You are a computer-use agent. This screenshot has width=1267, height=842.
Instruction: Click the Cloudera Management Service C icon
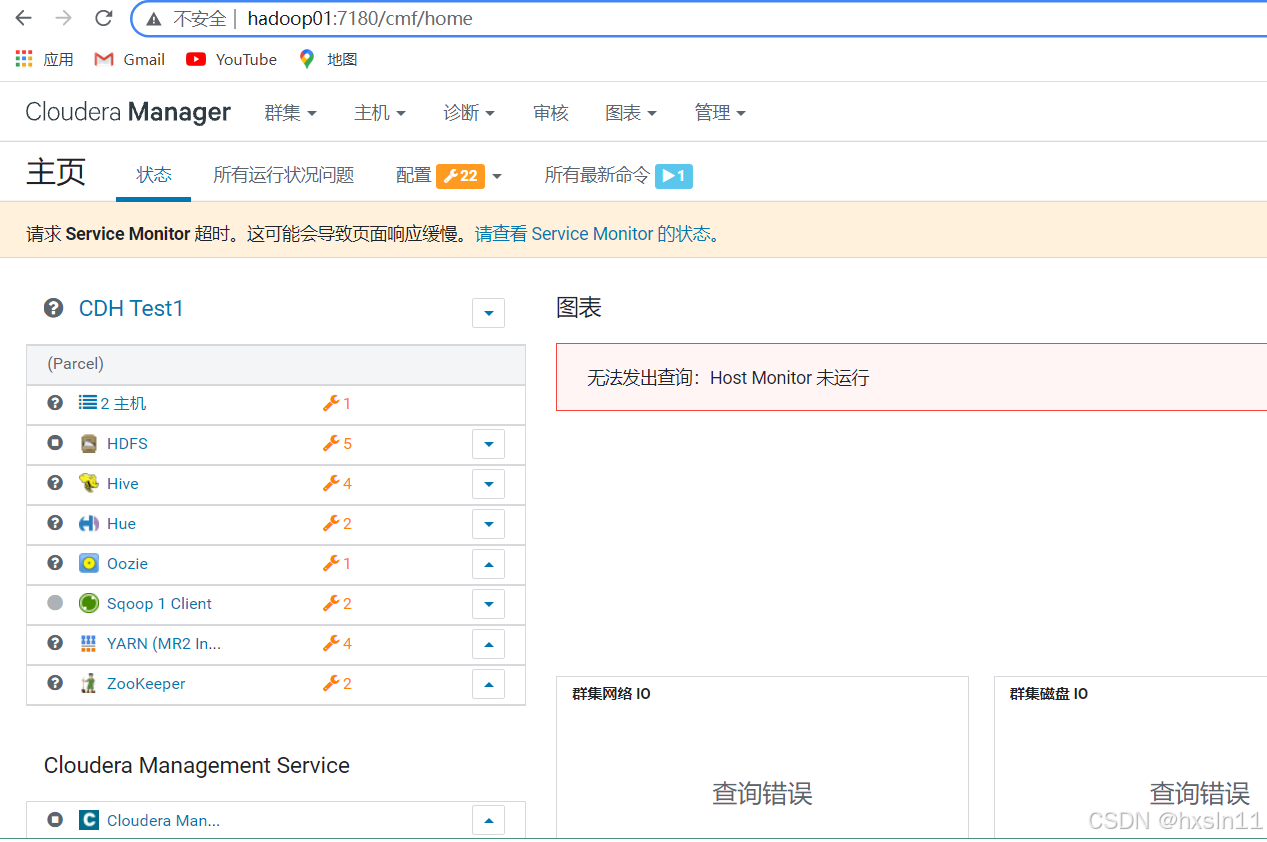[x=89, y=820]
